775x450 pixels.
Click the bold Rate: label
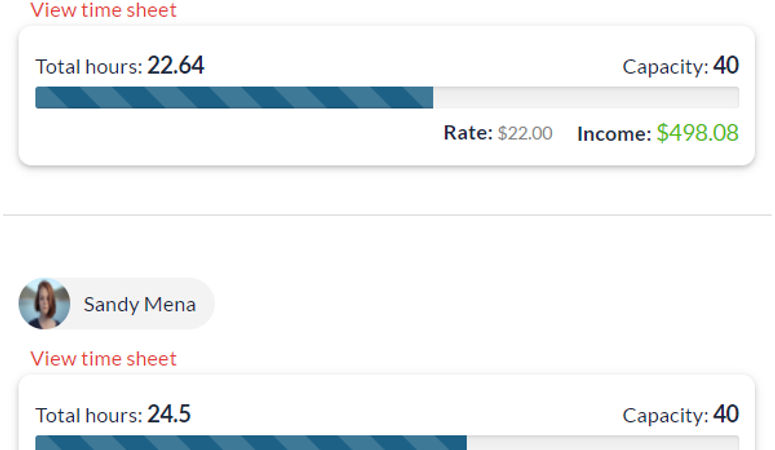[468, 133]
